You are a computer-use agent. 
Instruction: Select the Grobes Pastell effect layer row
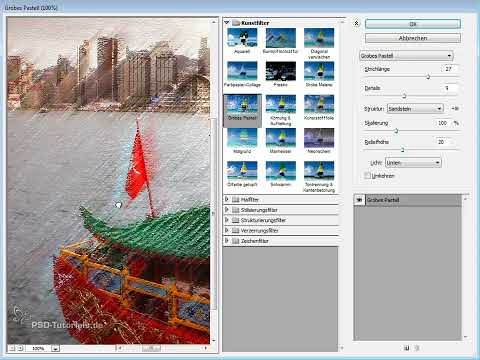point(408,200)
